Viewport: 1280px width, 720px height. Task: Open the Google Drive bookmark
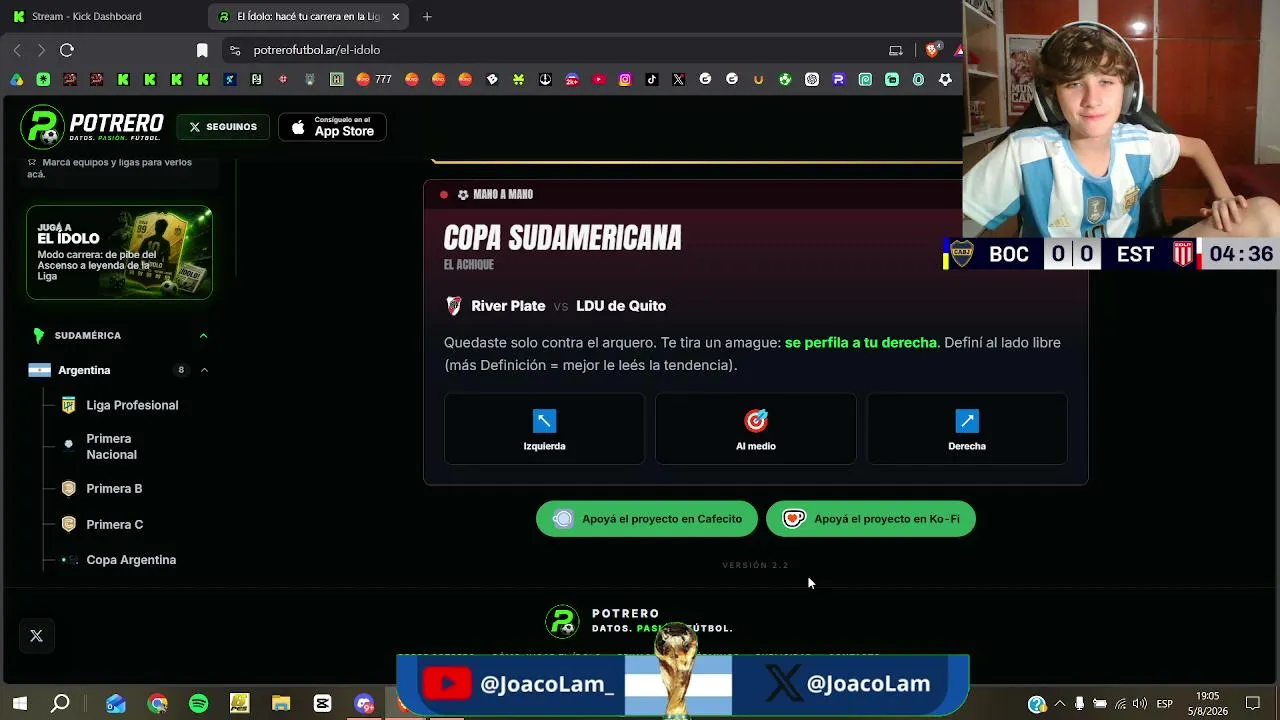coord(17,79)
